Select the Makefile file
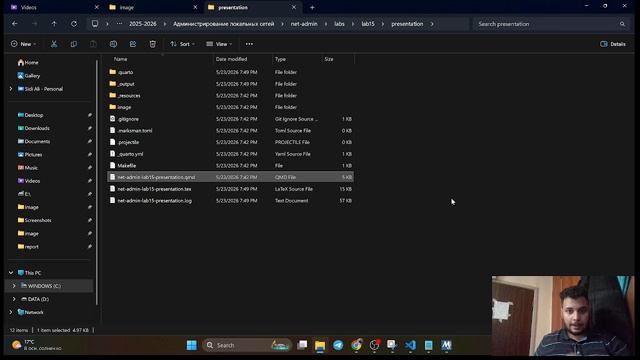This screenshot has height=360, width=640. [230, 166]
